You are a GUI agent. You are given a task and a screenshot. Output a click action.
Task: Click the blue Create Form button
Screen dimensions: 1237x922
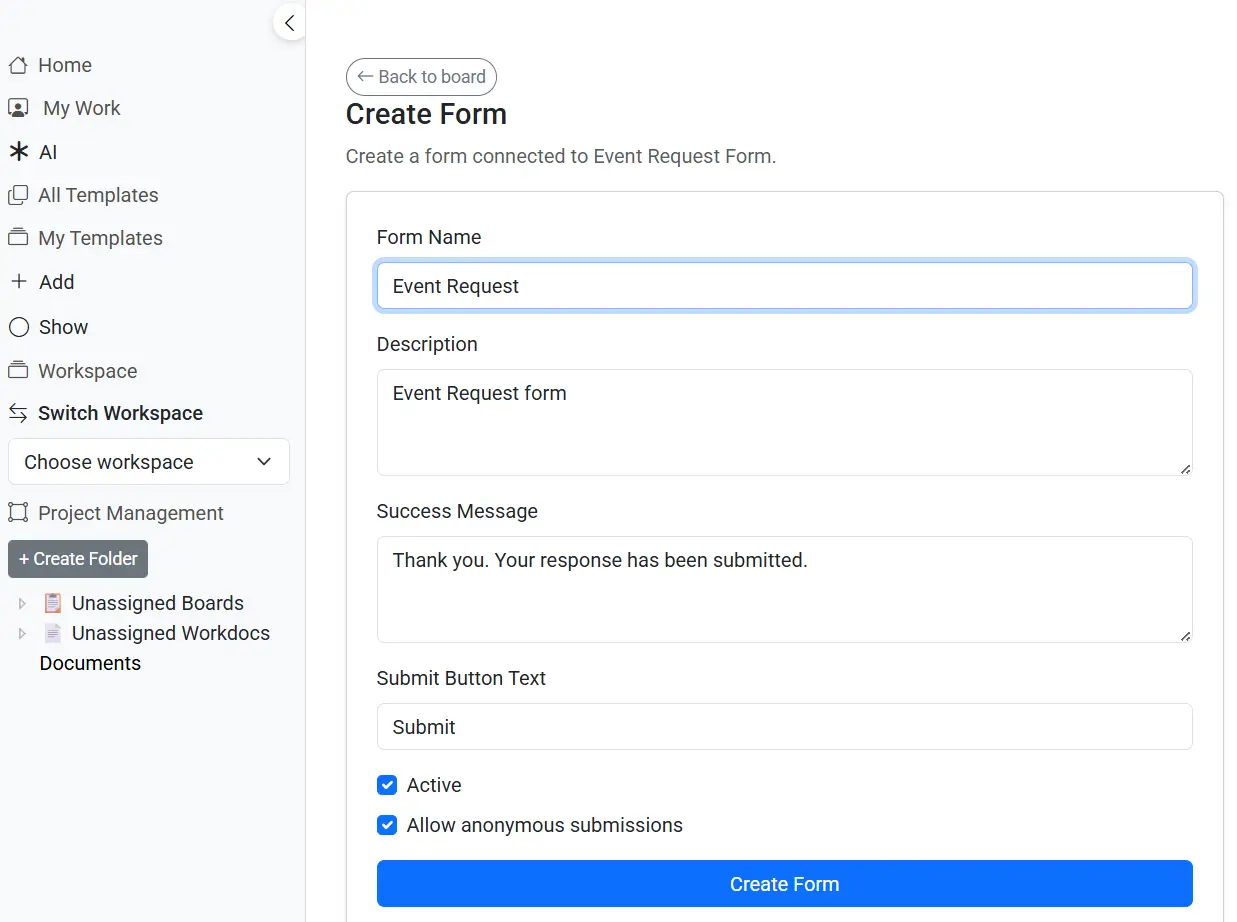pyautogui.click(x=785, y=884)
